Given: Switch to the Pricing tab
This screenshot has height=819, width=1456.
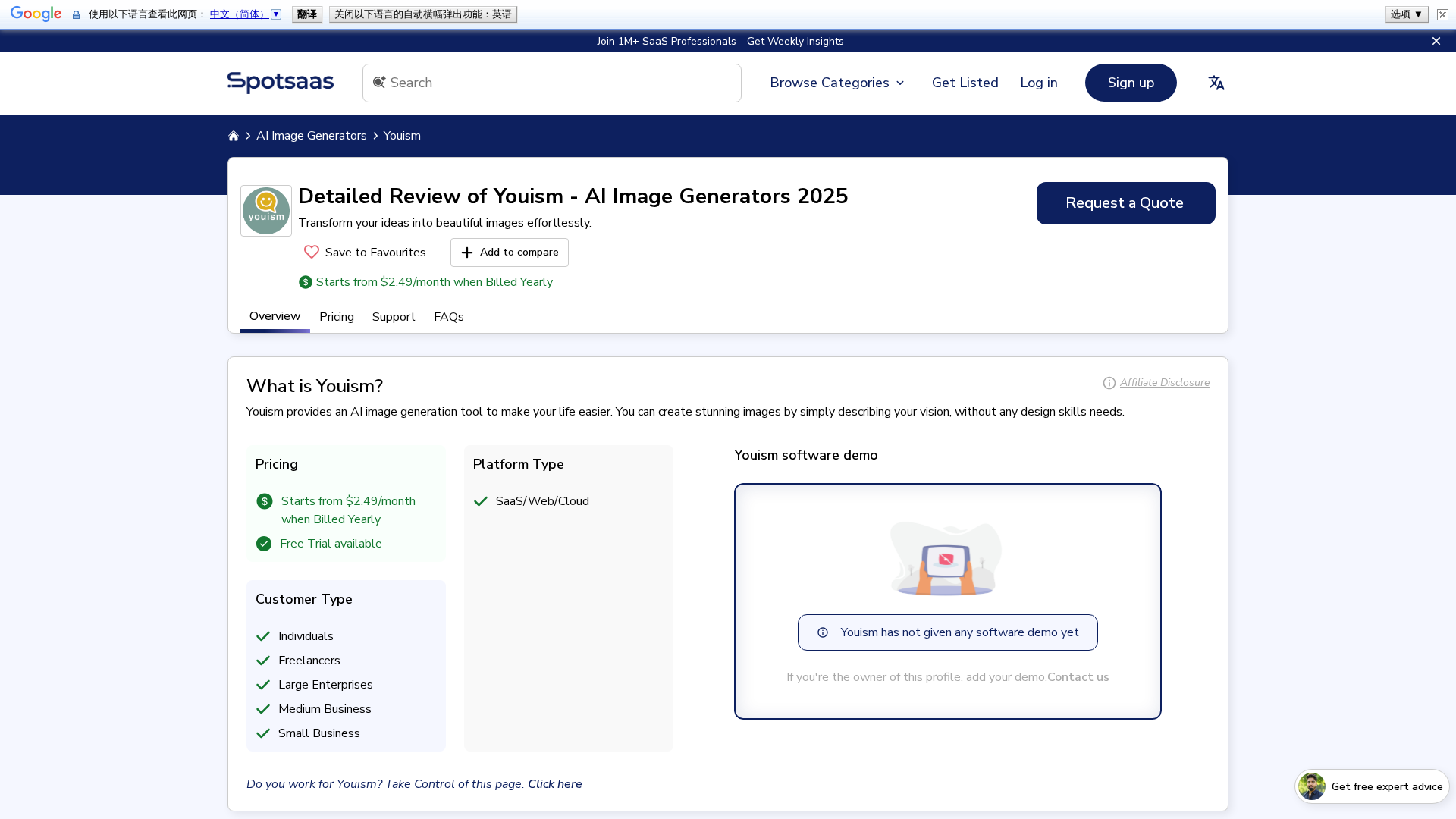Looking at the screenshot, I should coord(337,317).
